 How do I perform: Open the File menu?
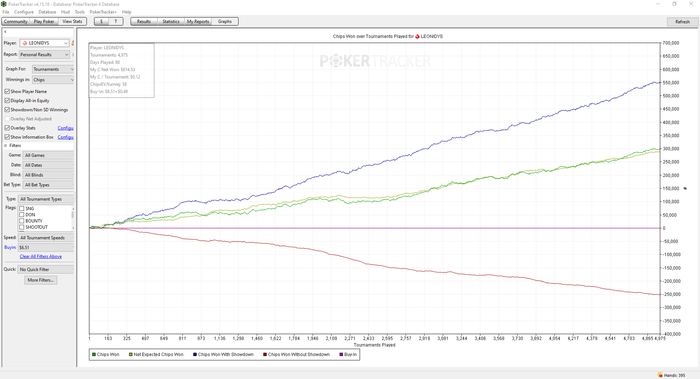[x=6, y=12]
